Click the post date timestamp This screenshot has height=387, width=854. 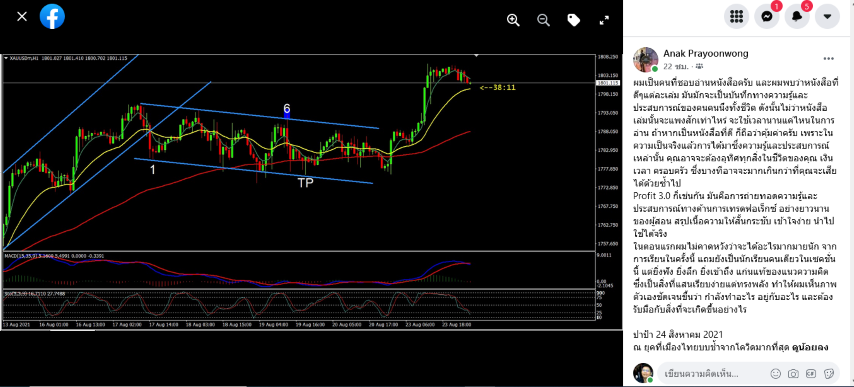point(674,66)
